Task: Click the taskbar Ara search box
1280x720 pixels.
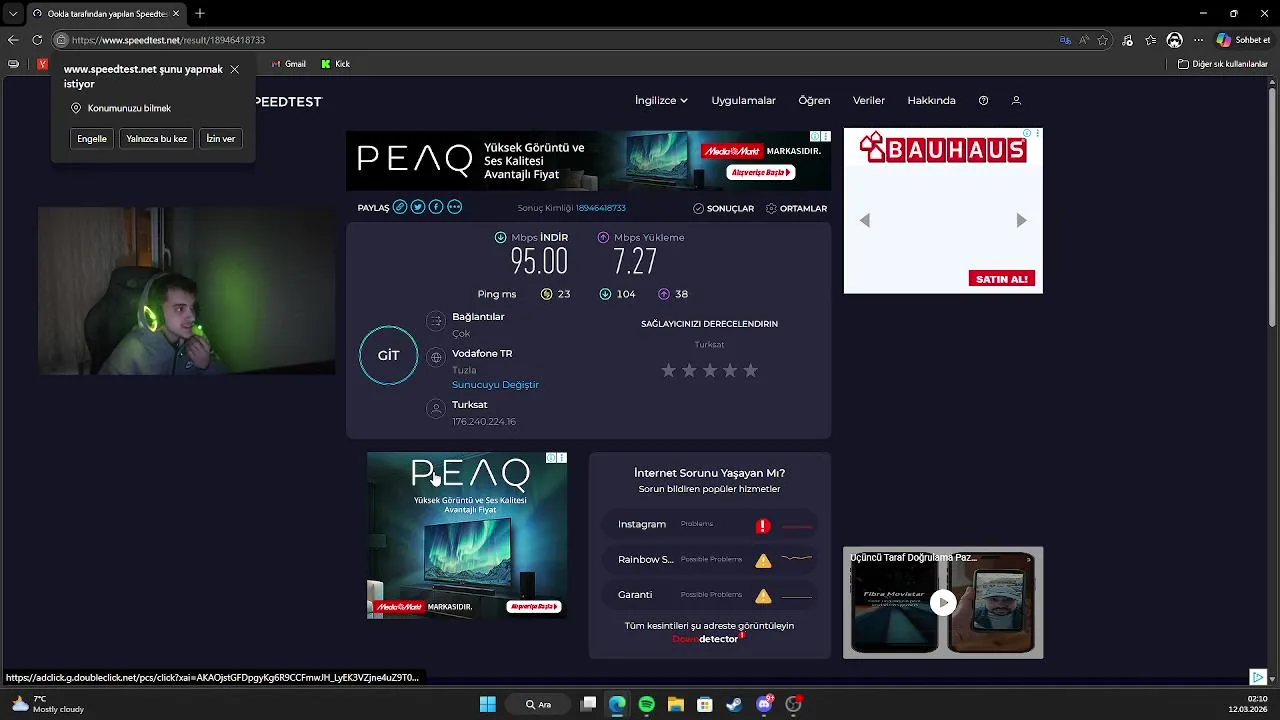Action: pyautogui.click(x=540, y=704)
